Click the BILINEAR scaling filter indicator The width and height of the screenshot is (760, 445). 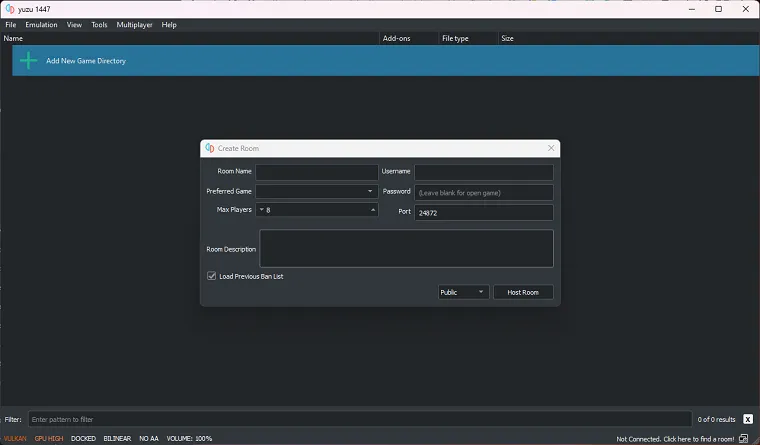click(117, 438)
